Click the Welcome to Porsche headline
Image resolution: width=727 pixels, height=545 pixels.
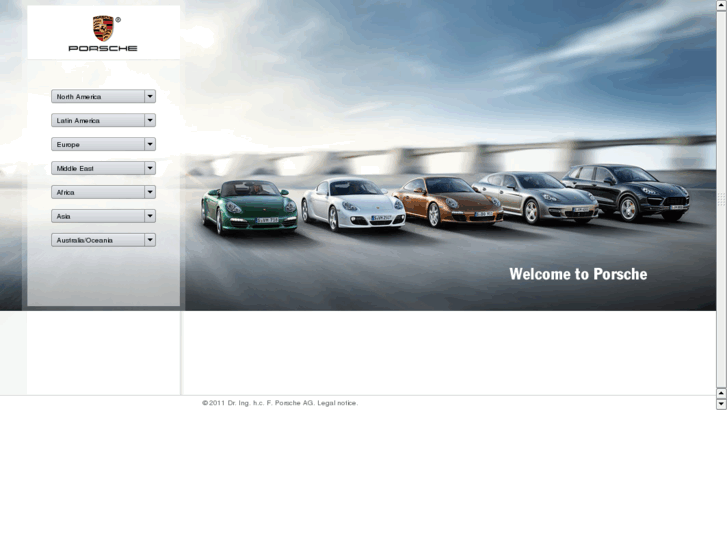point(578,274)
